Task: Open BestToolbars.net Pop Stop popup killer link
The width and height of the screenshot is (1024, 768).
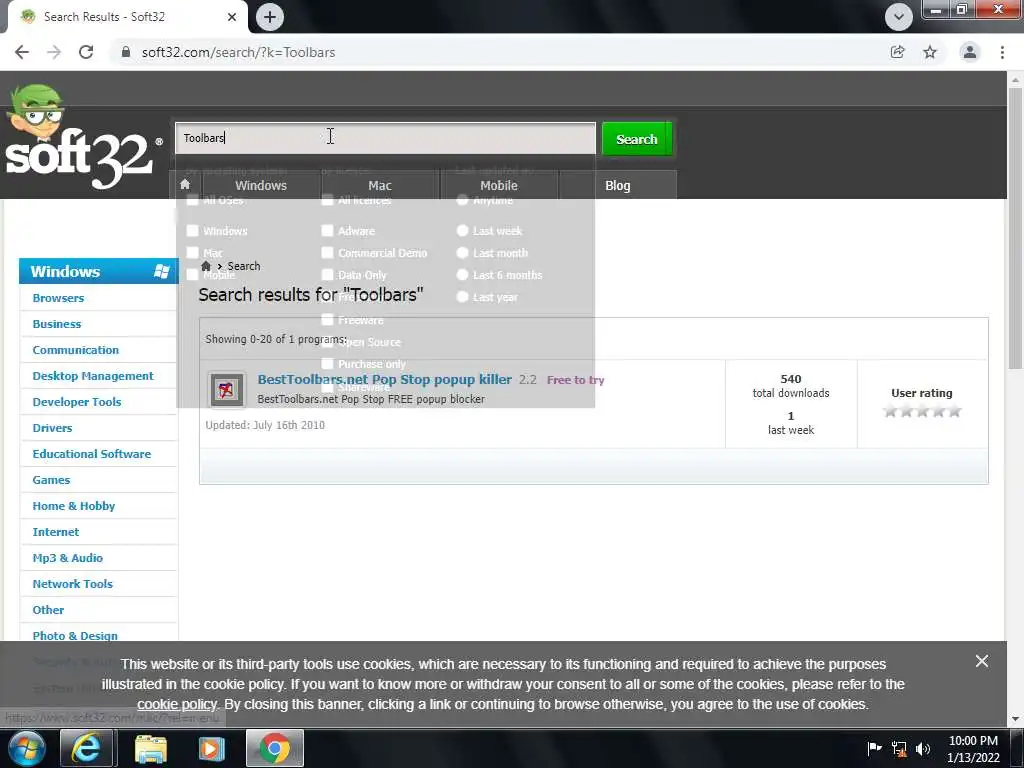Action: (385, 379)
